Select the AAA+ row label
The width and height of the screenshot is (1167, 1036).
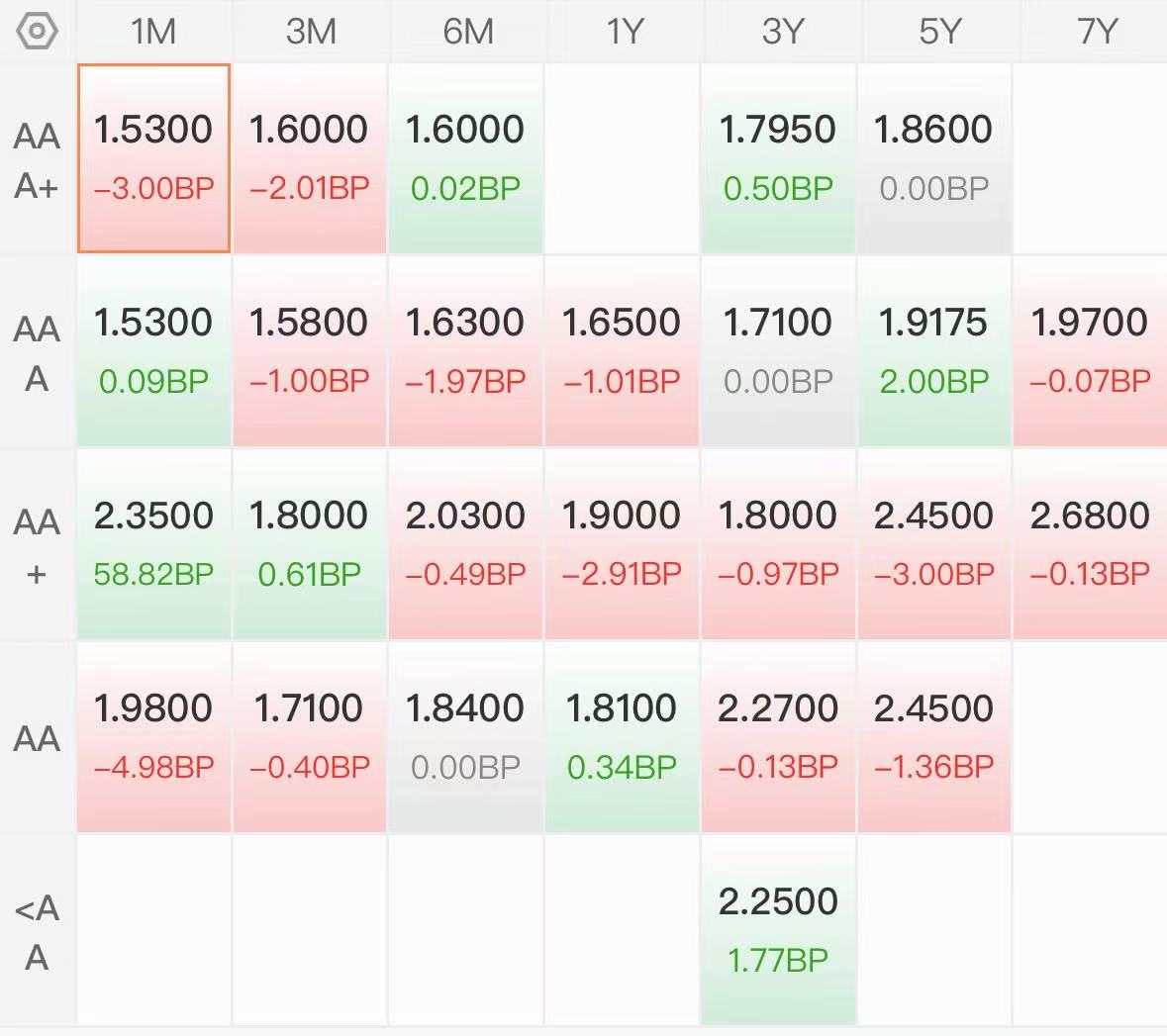pyautogui.click(x=37, y=160)
